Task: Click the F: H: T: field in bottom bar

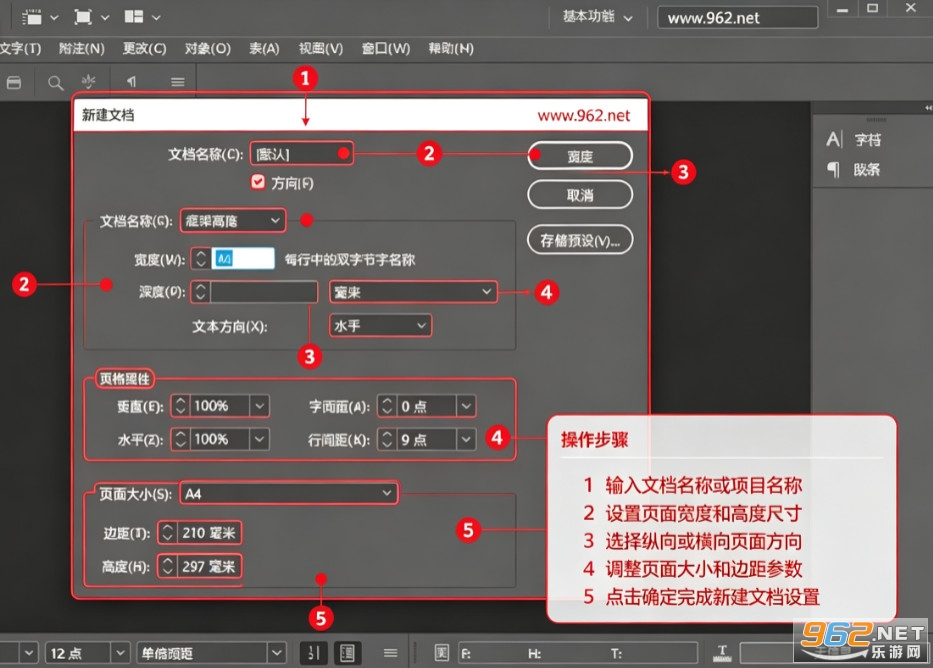Action: coord(577,653)
